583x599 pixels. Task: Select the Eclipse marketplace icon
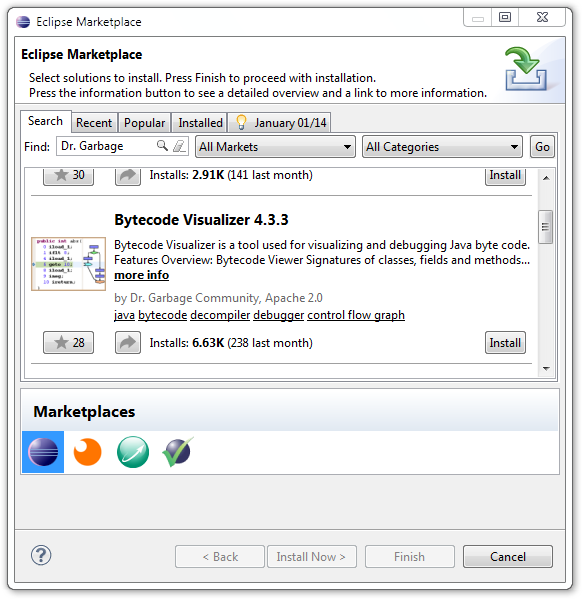pos(43,452)
